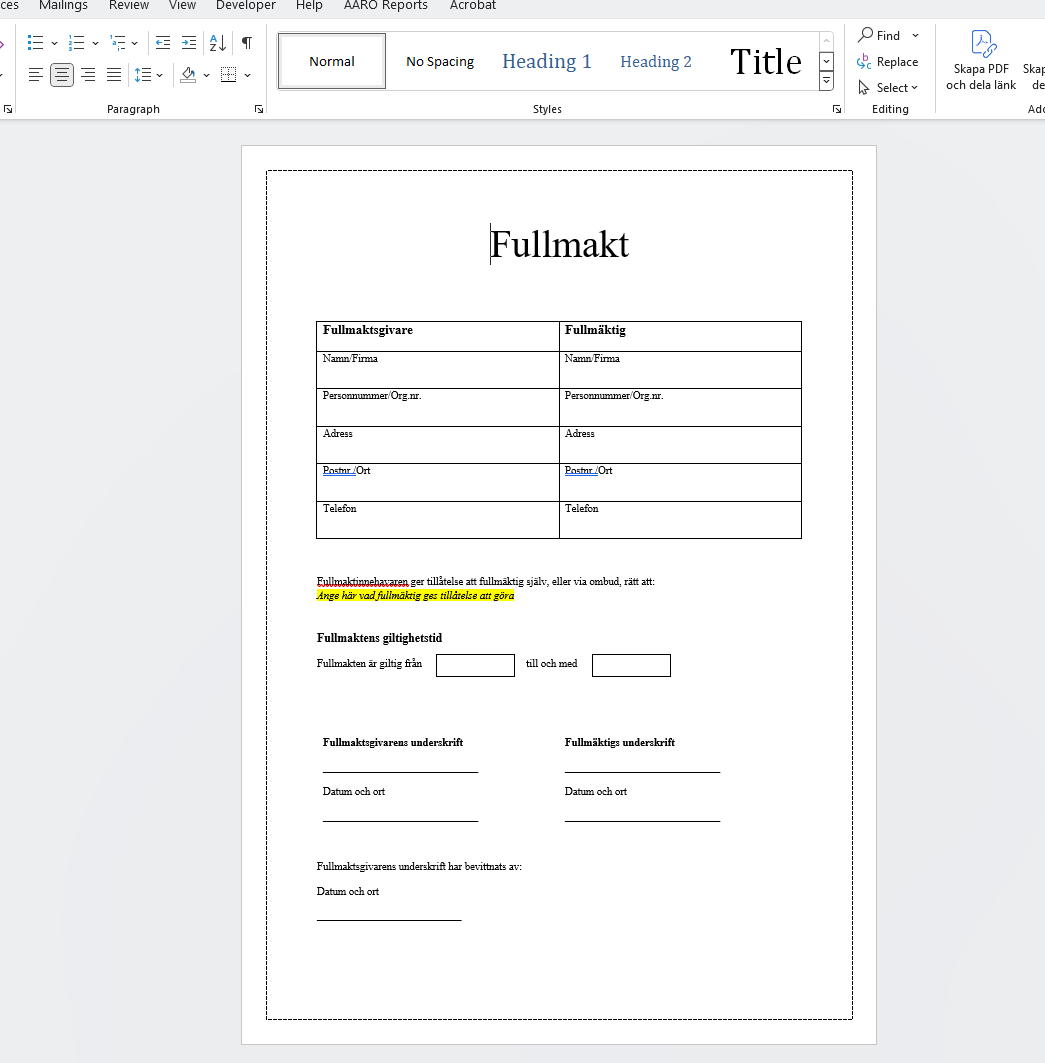Viewport: 1045px width, 1063px height.
Task: Toggle center alignment button
Action: pyautogui.click(x=62, y=75)
